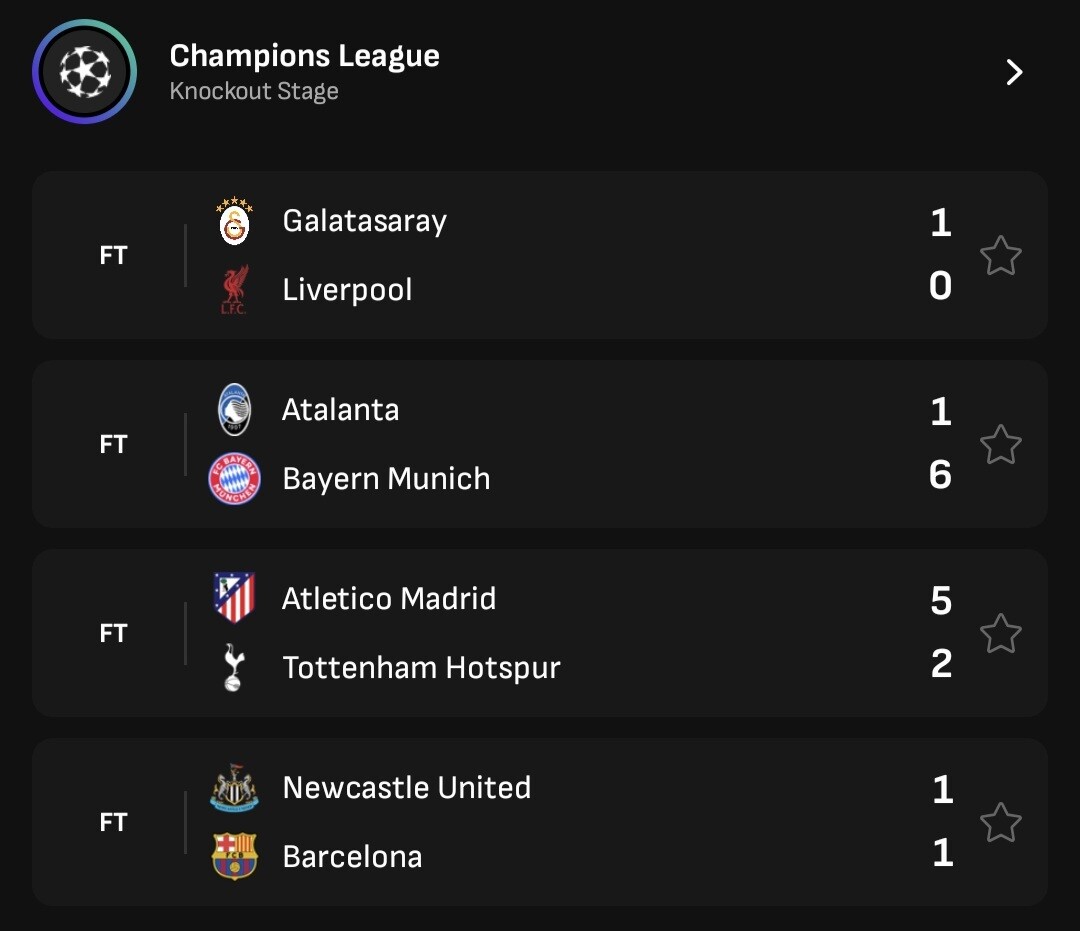Viewport: 1080px width, 931px height.
Task: Add Newcastle vs Barcelona to favorites
Action: [x=1000, y=823]
